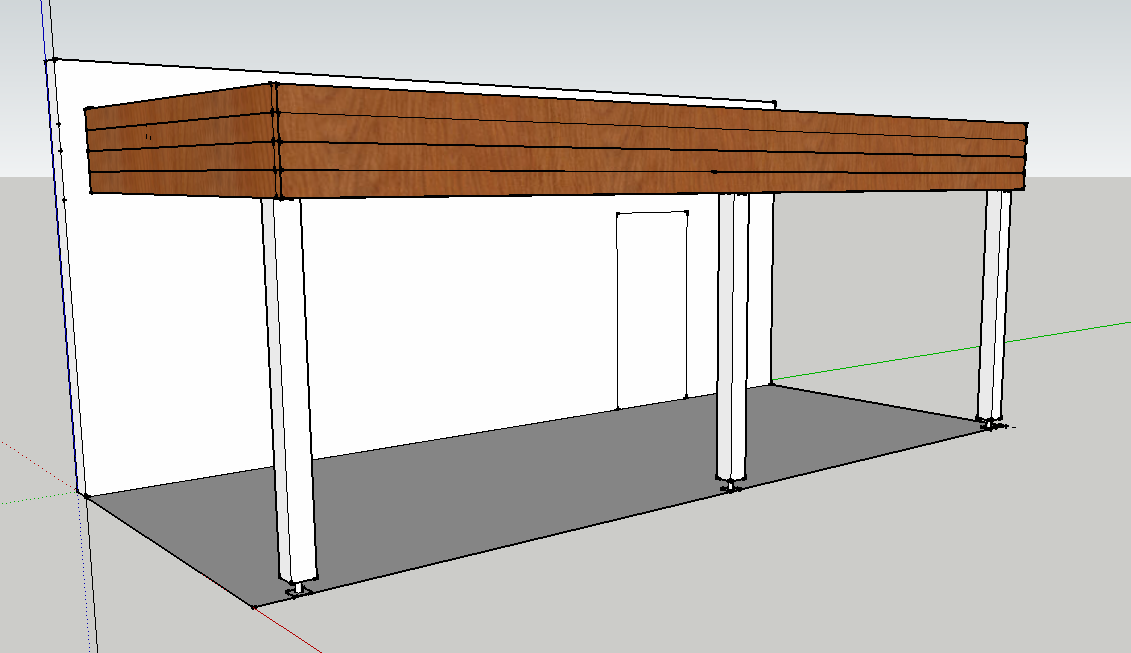Click the solid green axis line
Viewport: 1131px width, 653px height.
(952, 351)
